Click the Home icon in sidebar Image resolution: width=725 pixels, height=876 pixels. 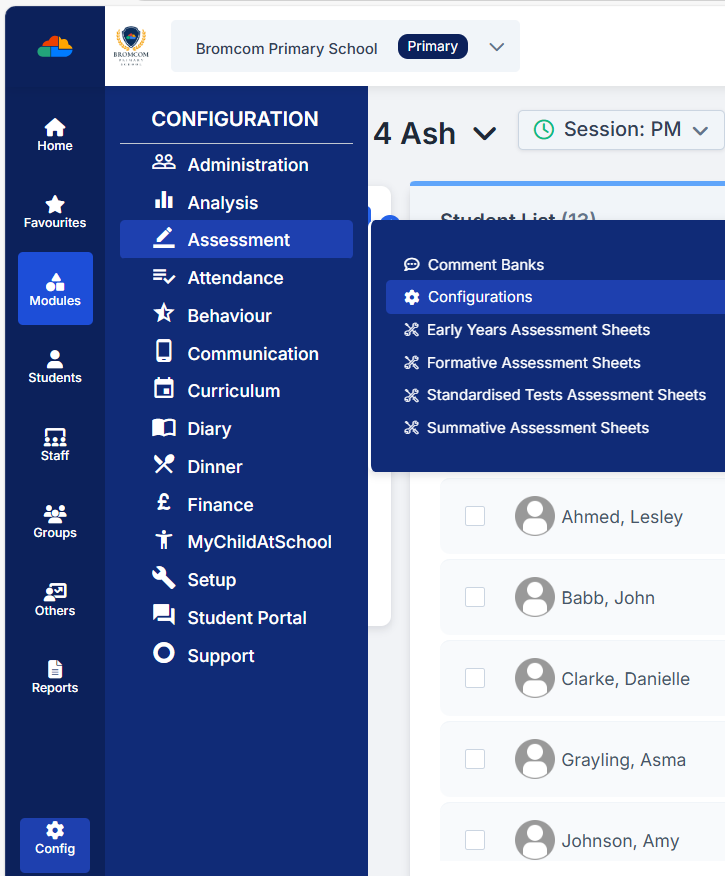pyautogui.click(x=55, y=128)
